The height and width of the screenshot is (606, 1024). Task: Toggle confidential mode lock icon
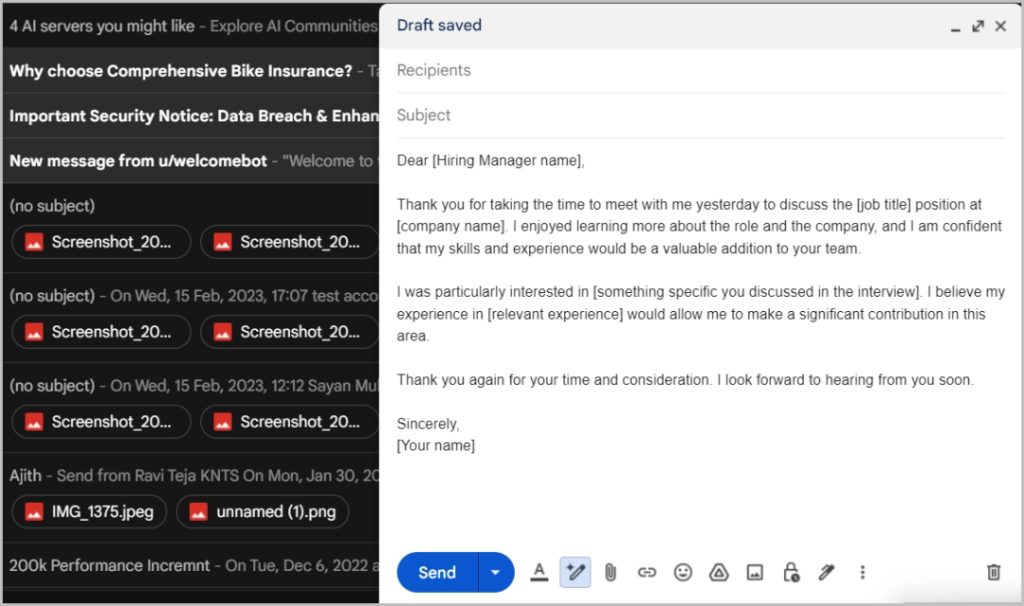791,572
